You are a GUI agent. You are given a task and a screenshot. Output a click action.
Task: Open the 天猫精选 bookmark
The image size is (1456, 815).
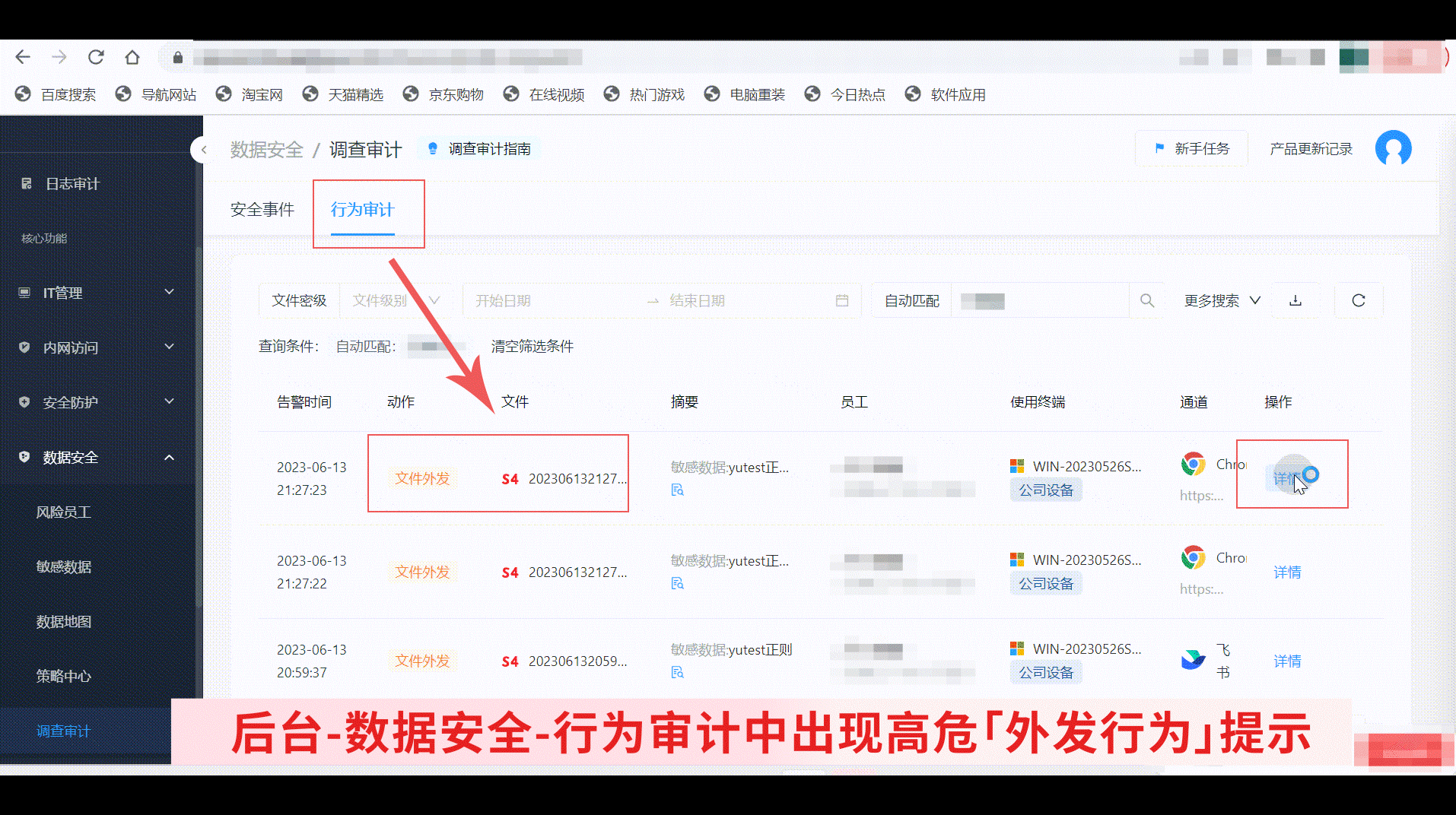(x=342, y=94)
